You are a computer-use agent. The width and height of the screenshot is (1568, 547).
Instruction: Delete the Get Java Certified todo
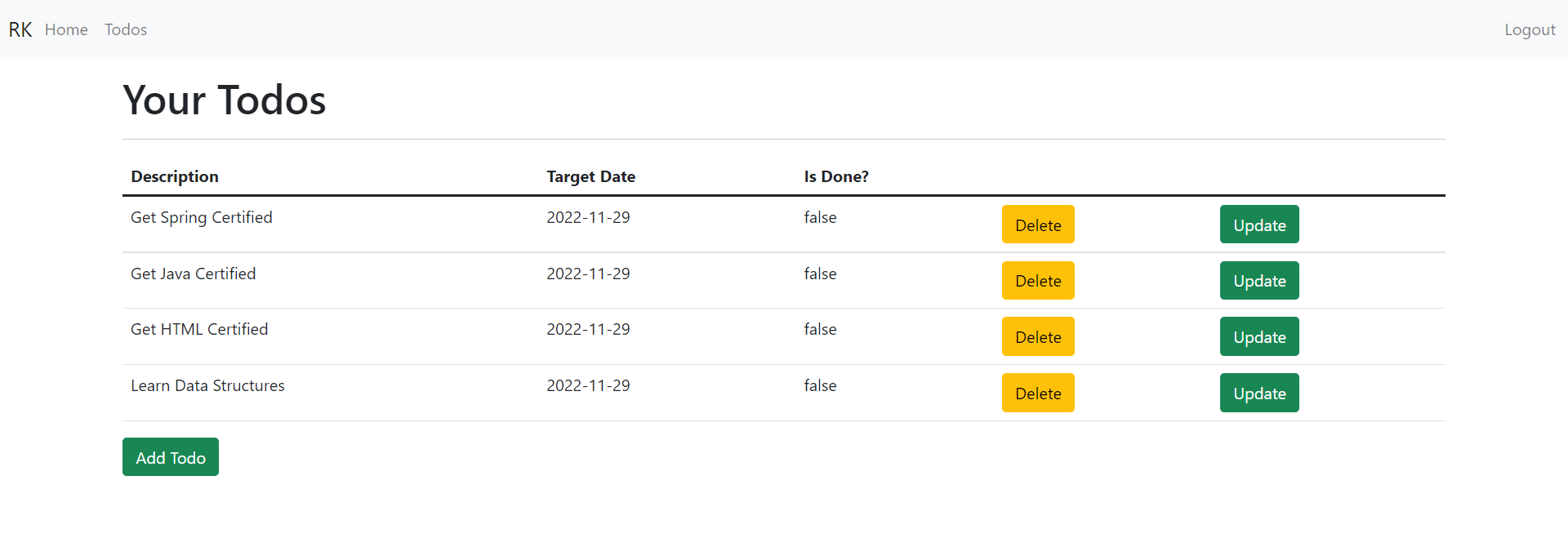pyautogui.click(x=1038, y=281)
